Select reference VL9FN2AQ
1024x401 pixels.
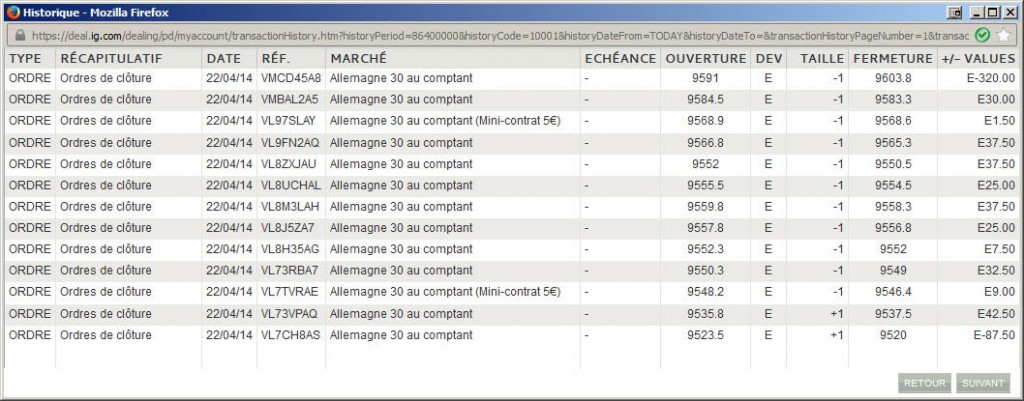pyautogui.click(x=291, y=142)
